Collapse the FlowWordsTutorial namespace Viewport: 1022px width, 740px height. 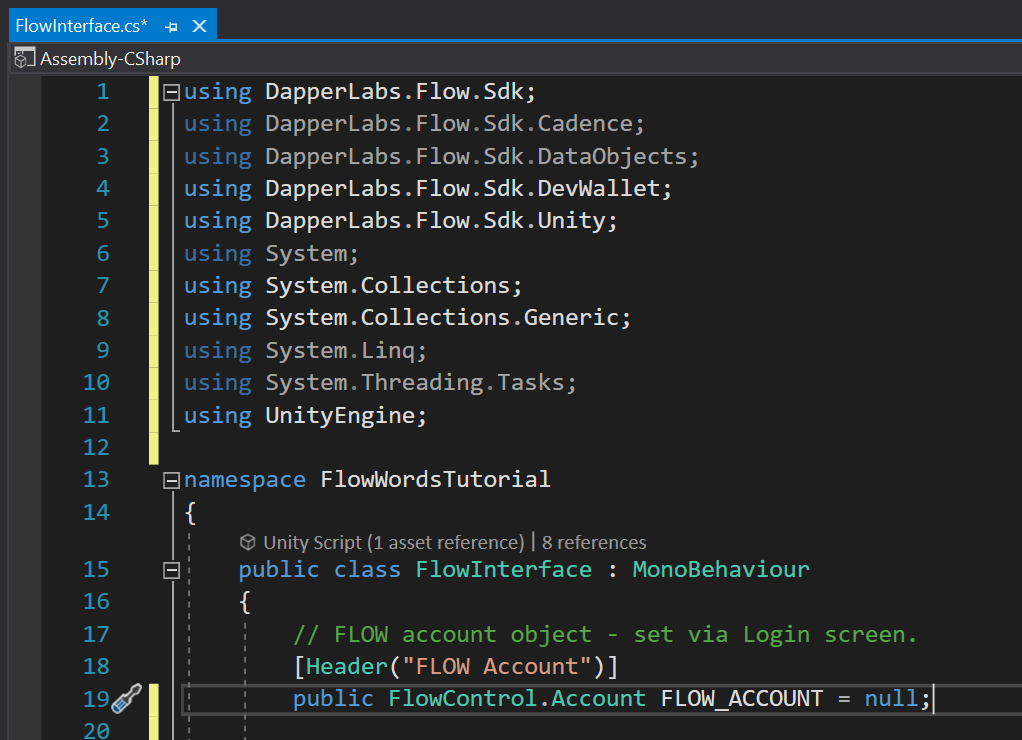171,478
